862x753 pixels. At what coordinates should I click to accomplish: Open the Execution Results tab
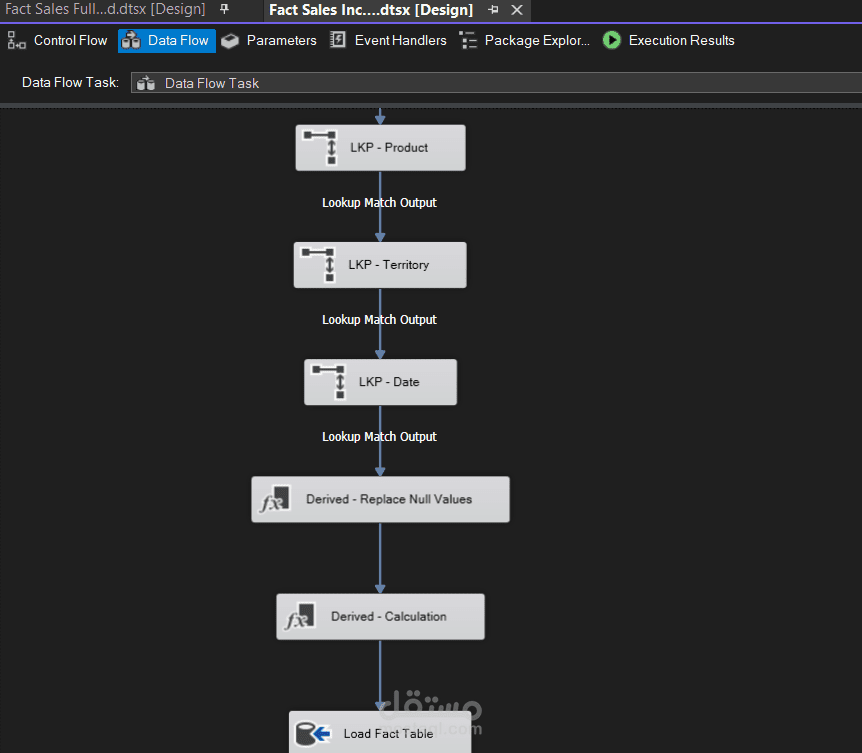click(668, 41)
